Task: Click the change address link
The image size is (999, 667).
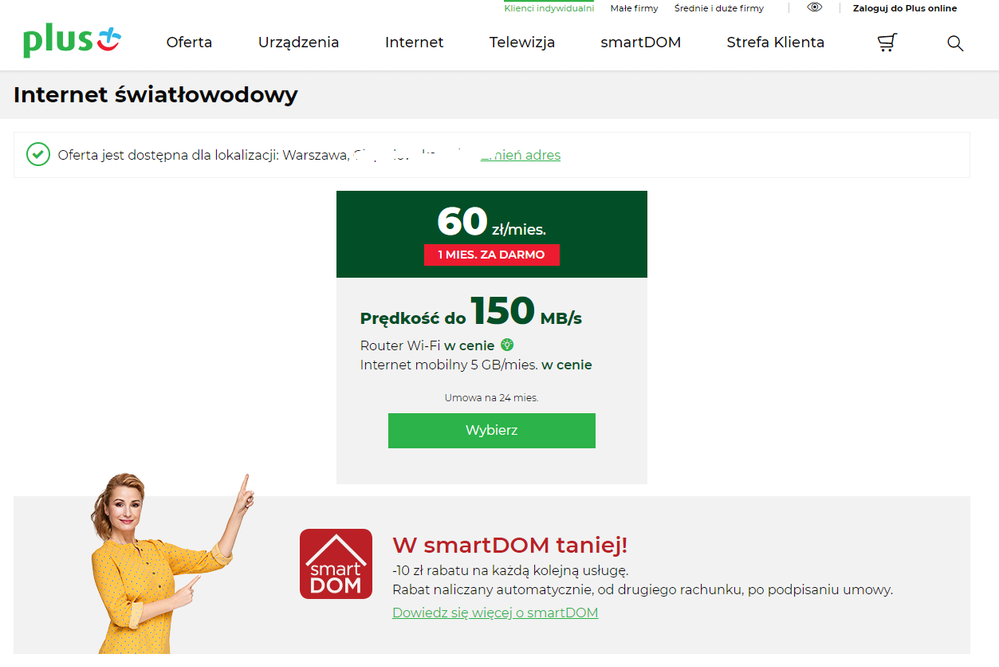Action: click(x=521, y=155)
